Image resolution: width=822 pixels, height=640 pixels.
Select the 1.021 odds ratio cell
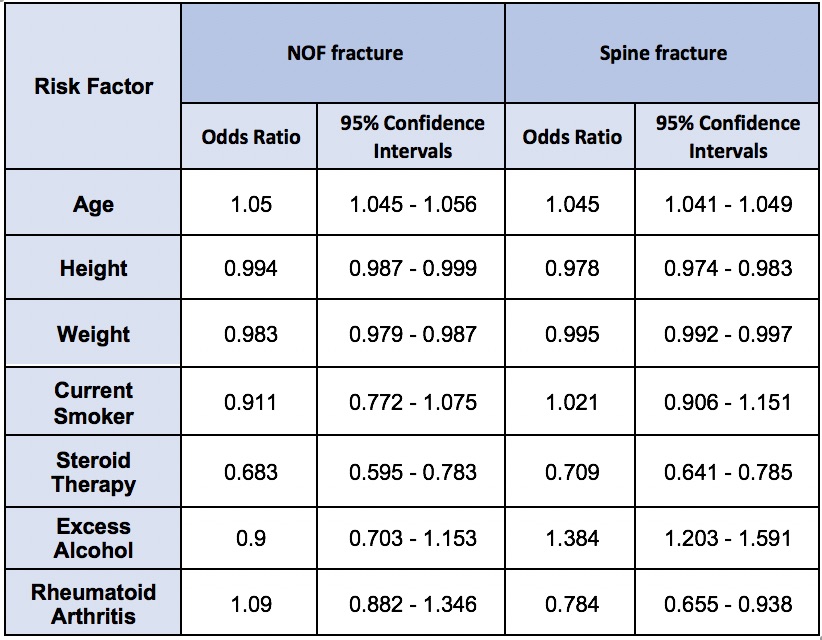pyautogui.click(x=572, y=403)
